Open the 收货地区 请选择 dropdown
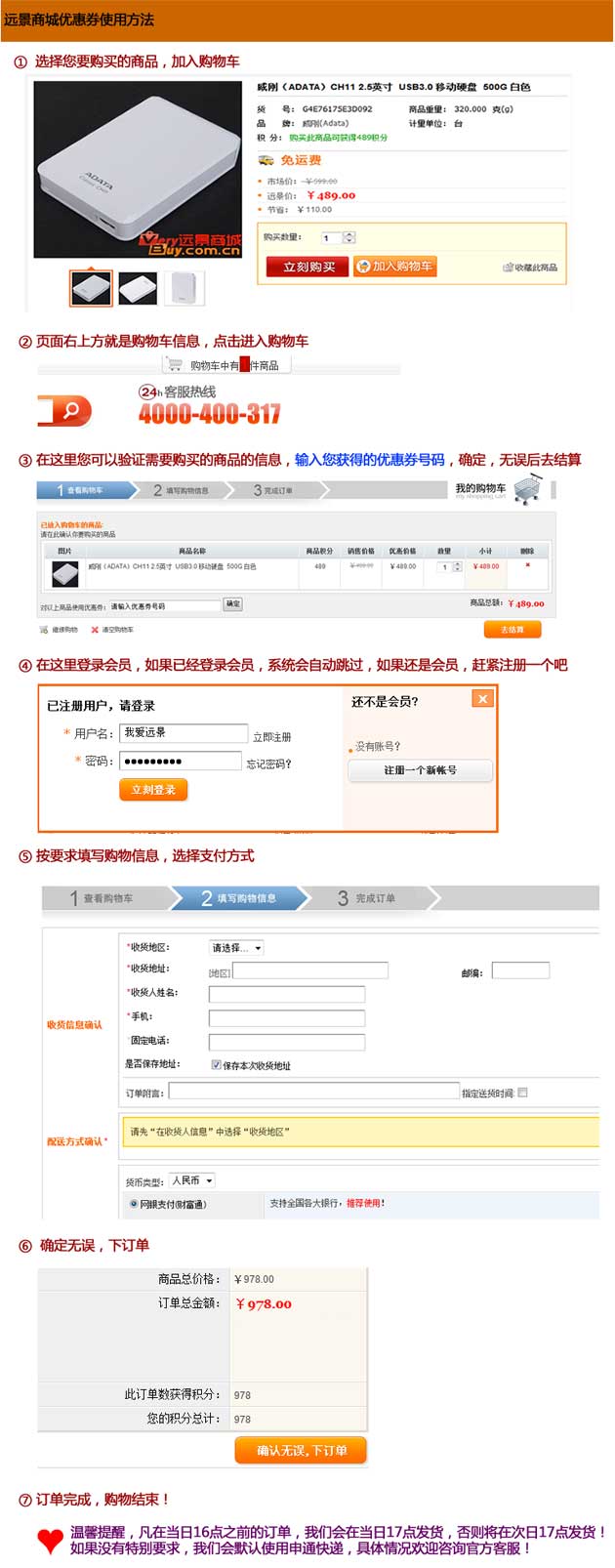 click(236, 948)
